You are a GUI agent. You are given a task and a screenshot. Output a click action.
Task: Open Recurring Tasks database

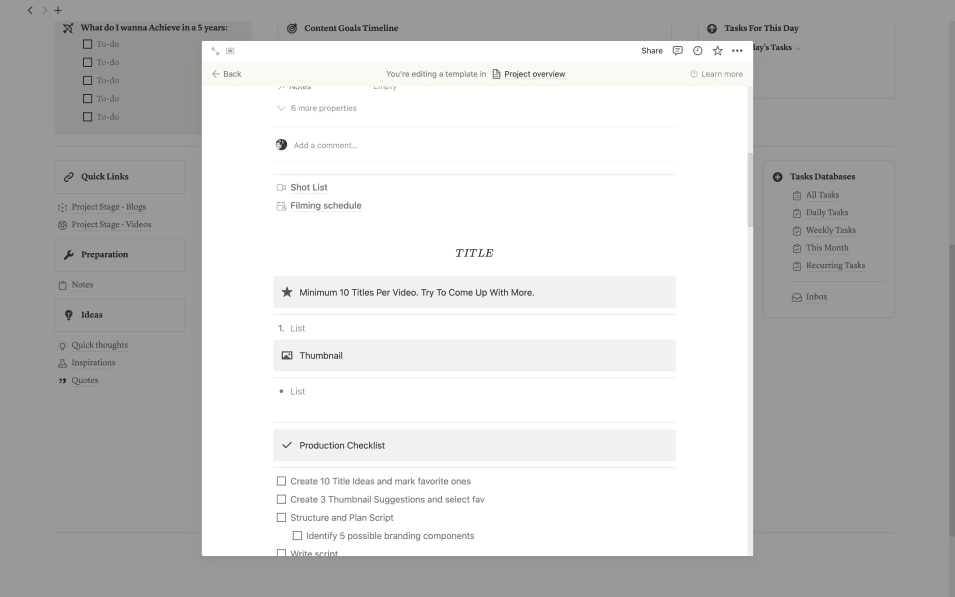836,266
